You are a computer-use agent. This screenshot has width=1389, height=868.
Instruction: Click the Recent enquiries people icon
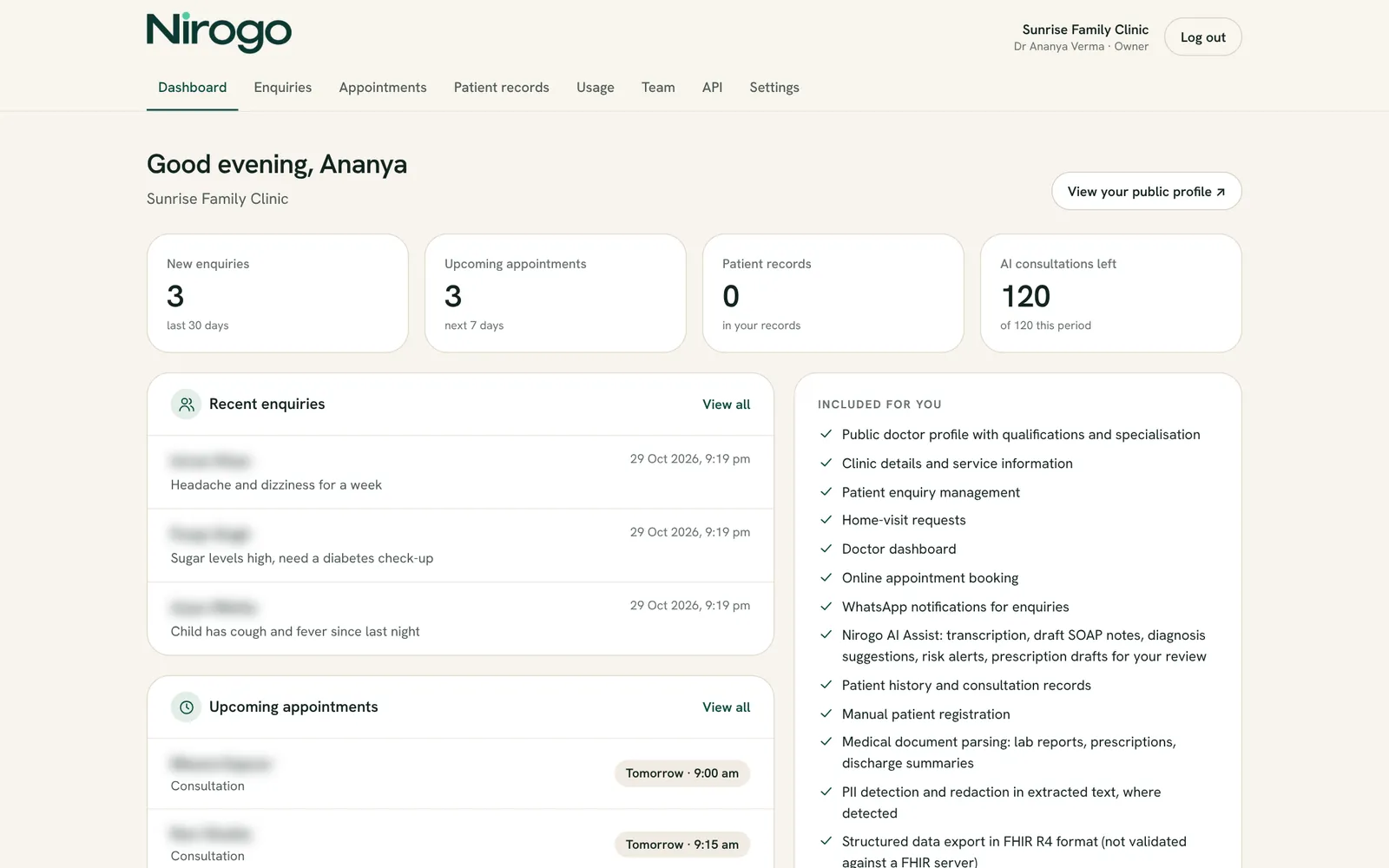coord(186,404)
